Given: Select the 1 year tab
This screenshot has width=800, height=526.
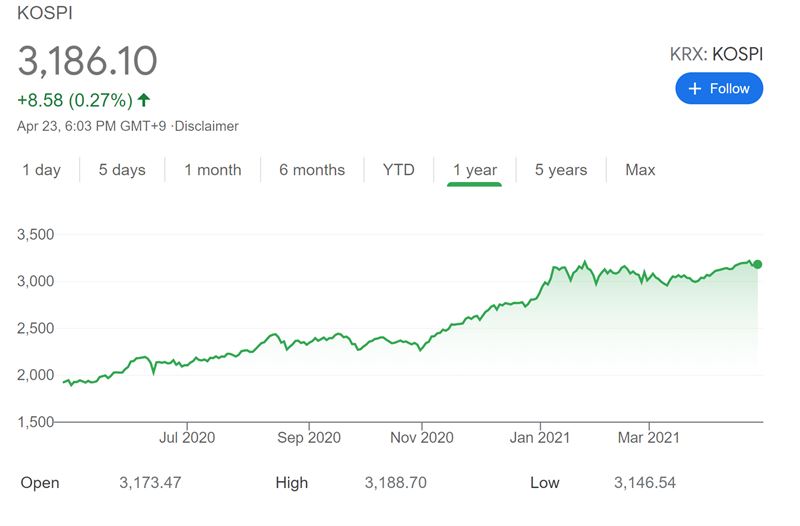Looking at the screenshot, I should point(474,170).
